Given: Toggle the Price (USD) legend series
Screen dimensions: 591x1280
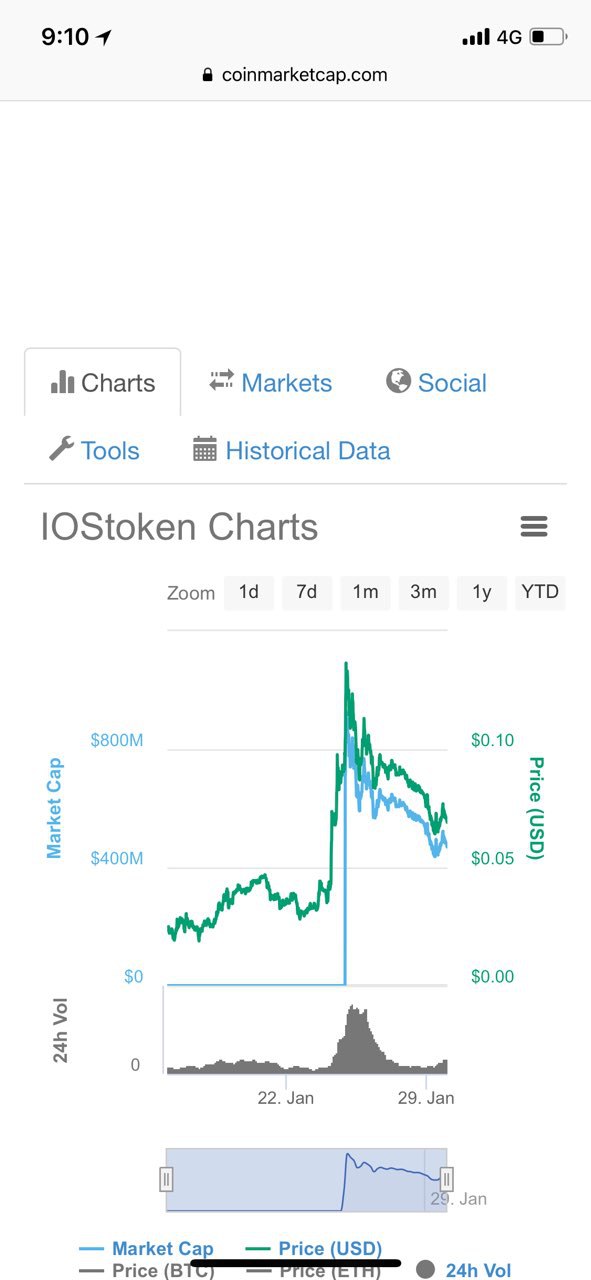Looking at the screenshot, I should (314, 1248).
